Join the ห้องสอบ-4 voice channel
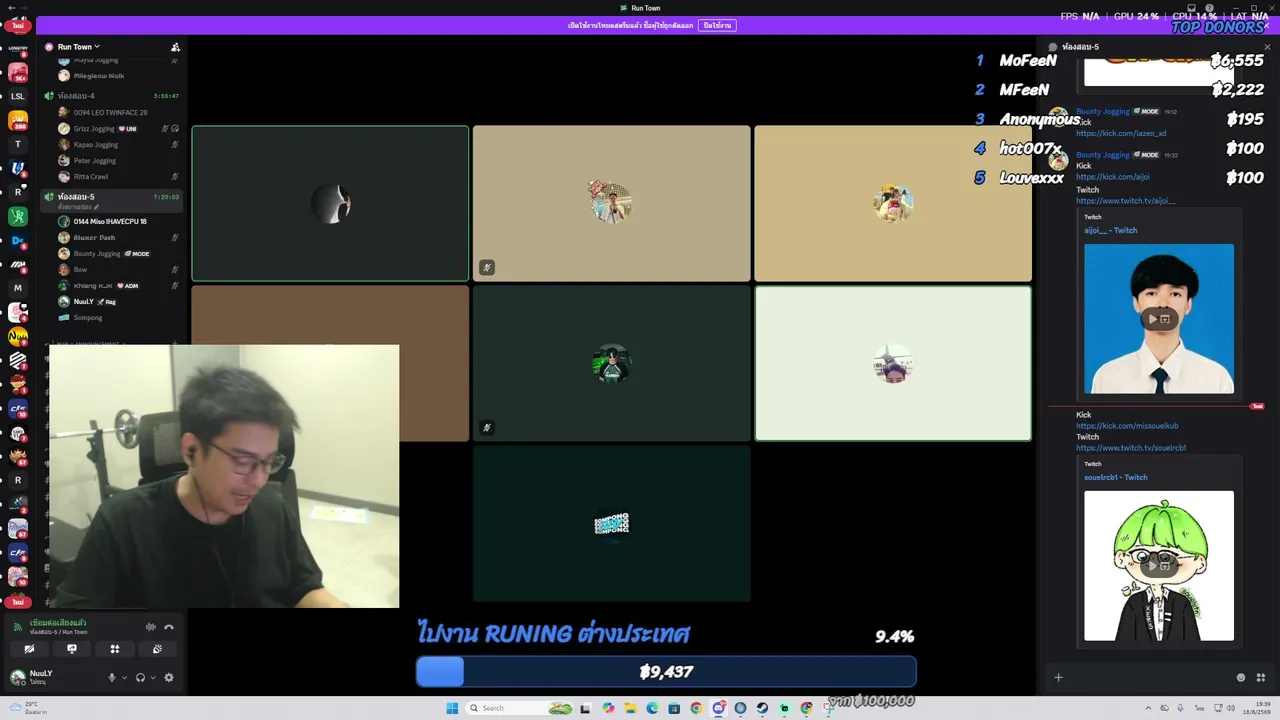Screen dimensions: 1280x720 112,96
